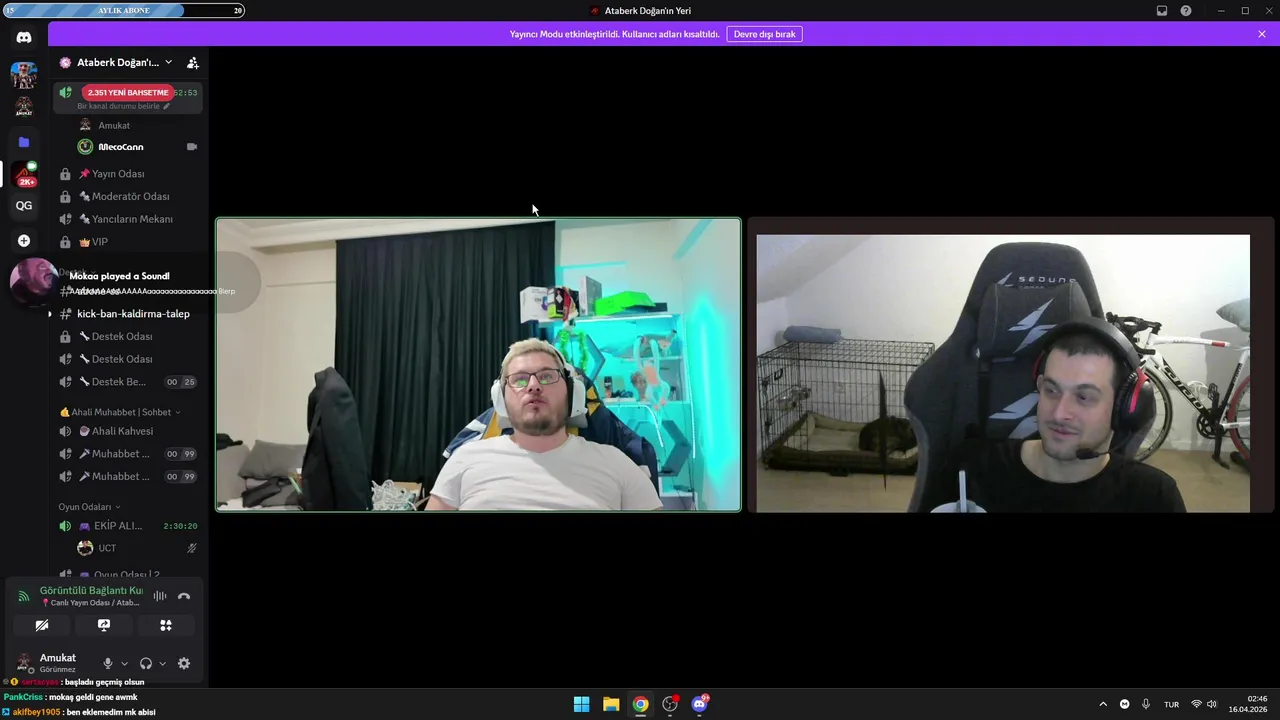Start screen share button
The width and height of the screenshot is (1280, 720).
click(x=104, y=625)
